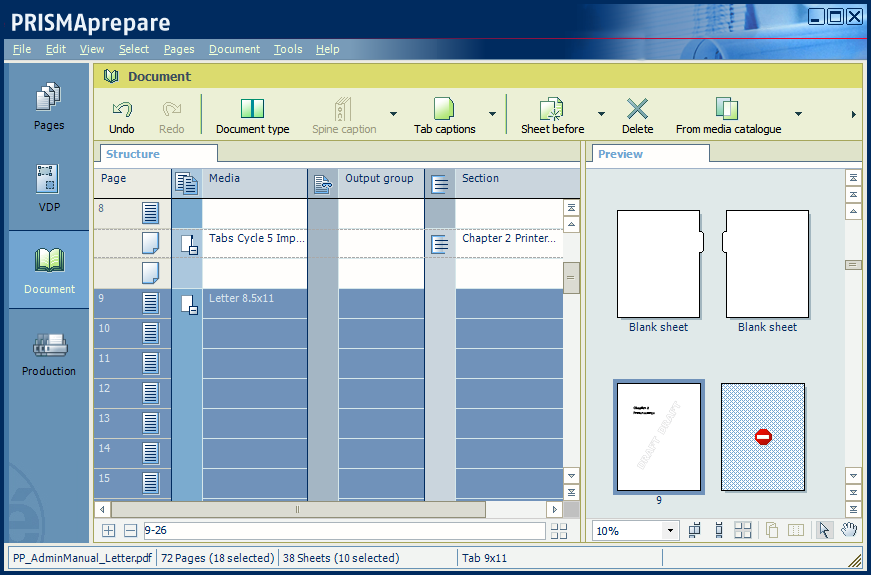The height and width of the screenshot is (575, 871).
Task: Click the Structure vertical scrollbar thumb
Action: click(x=571, y=277)
